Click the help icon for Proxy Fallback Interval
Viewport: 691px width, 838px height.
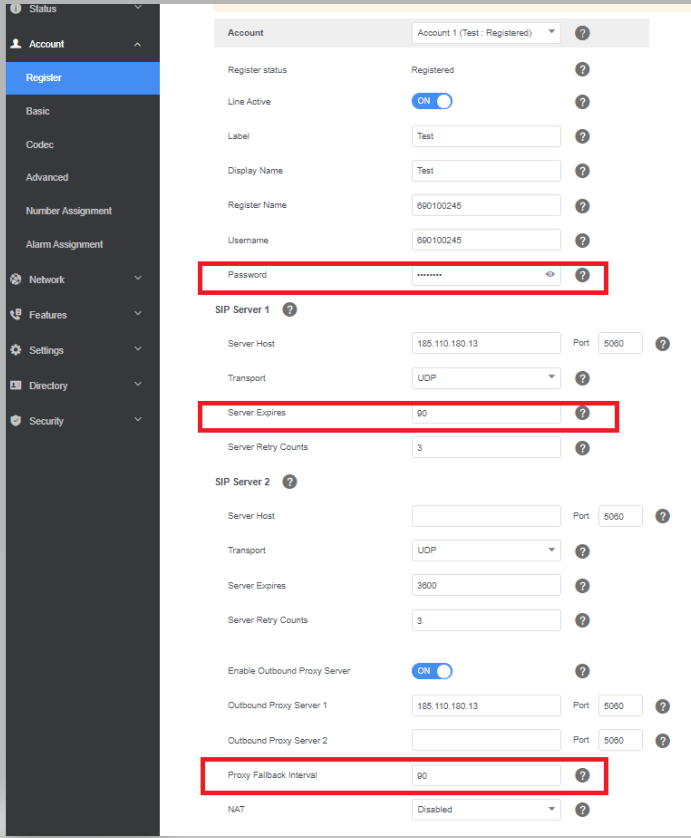pos(582,775)
